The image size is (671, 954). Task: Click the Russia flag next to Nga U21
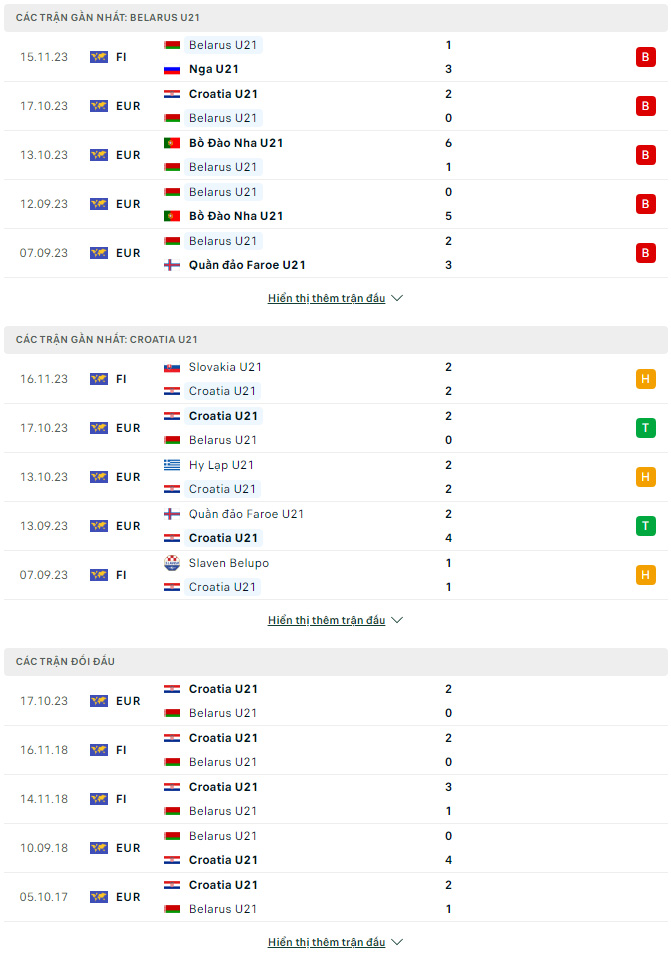pos(172,69)
